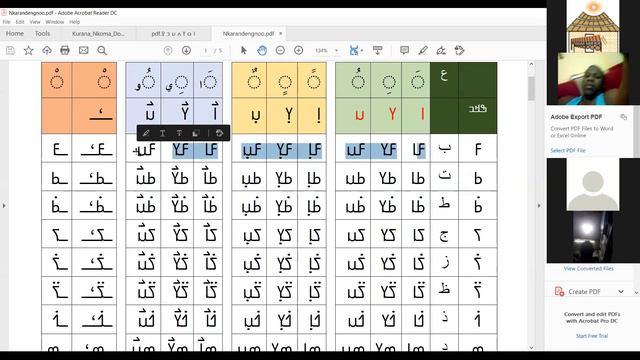Close the Nkarandengnoo.pdf tab

(280, 33)
